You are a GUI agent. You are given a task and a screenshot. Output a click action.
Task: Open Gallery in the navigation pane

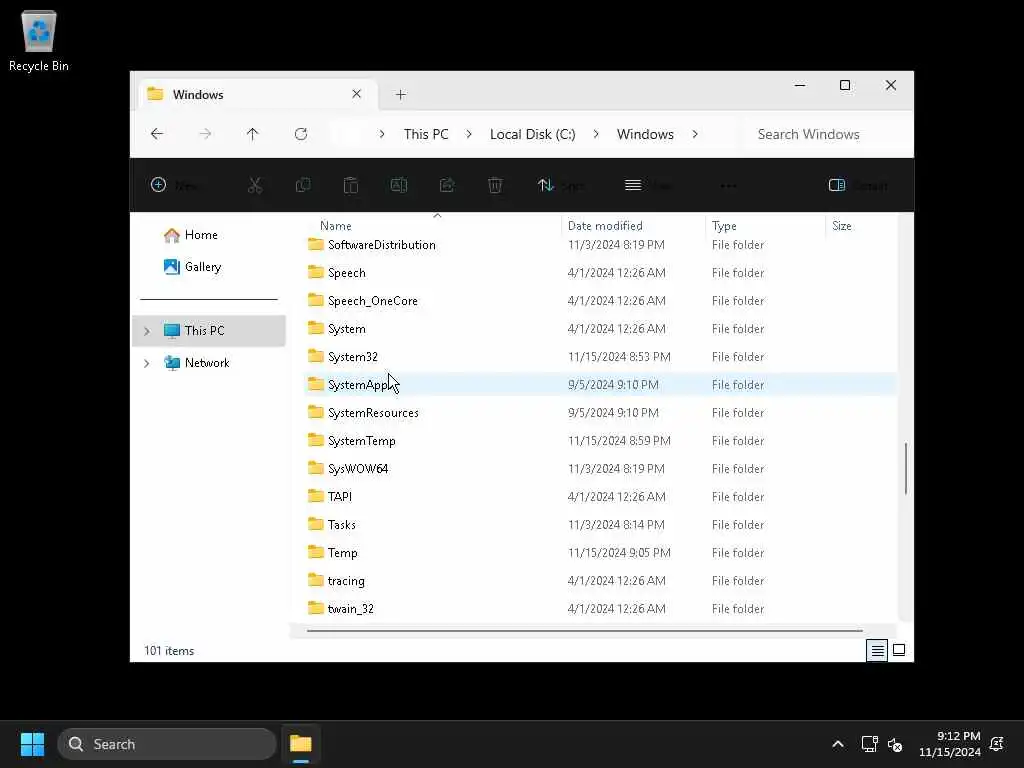(x=193, y=266)
